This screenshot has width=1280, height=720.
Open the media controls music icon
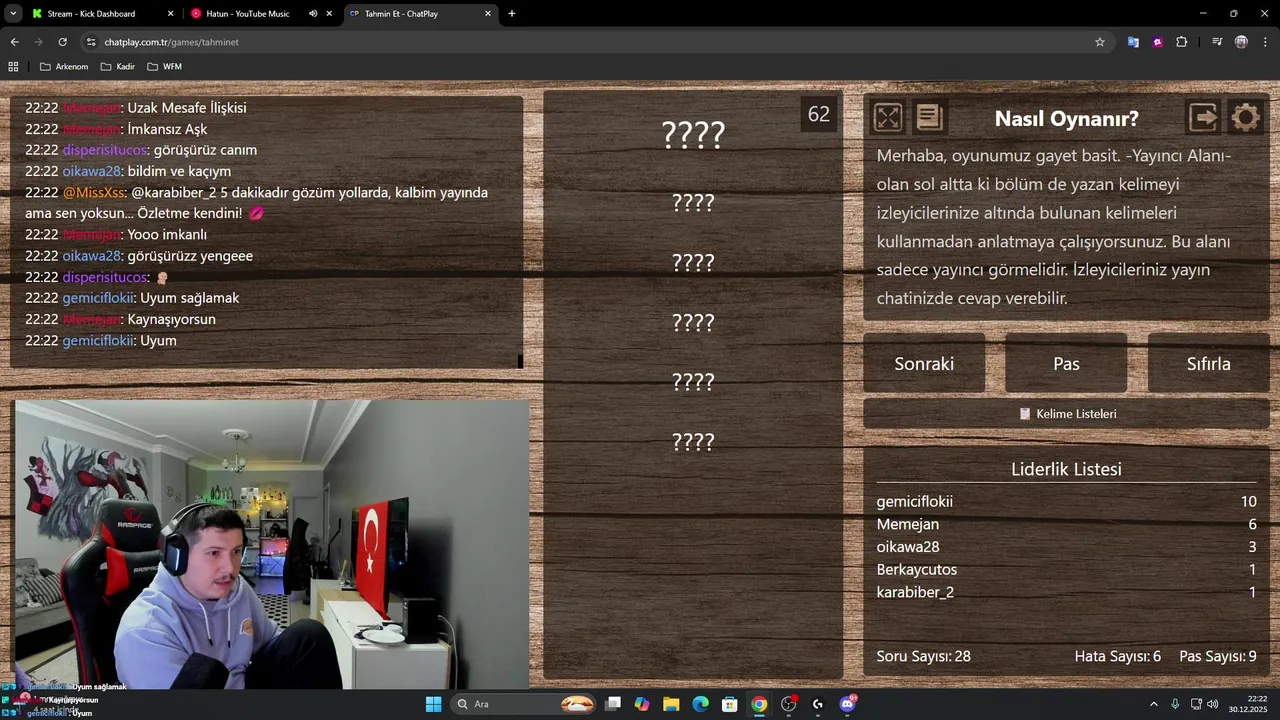[1217, 42]
